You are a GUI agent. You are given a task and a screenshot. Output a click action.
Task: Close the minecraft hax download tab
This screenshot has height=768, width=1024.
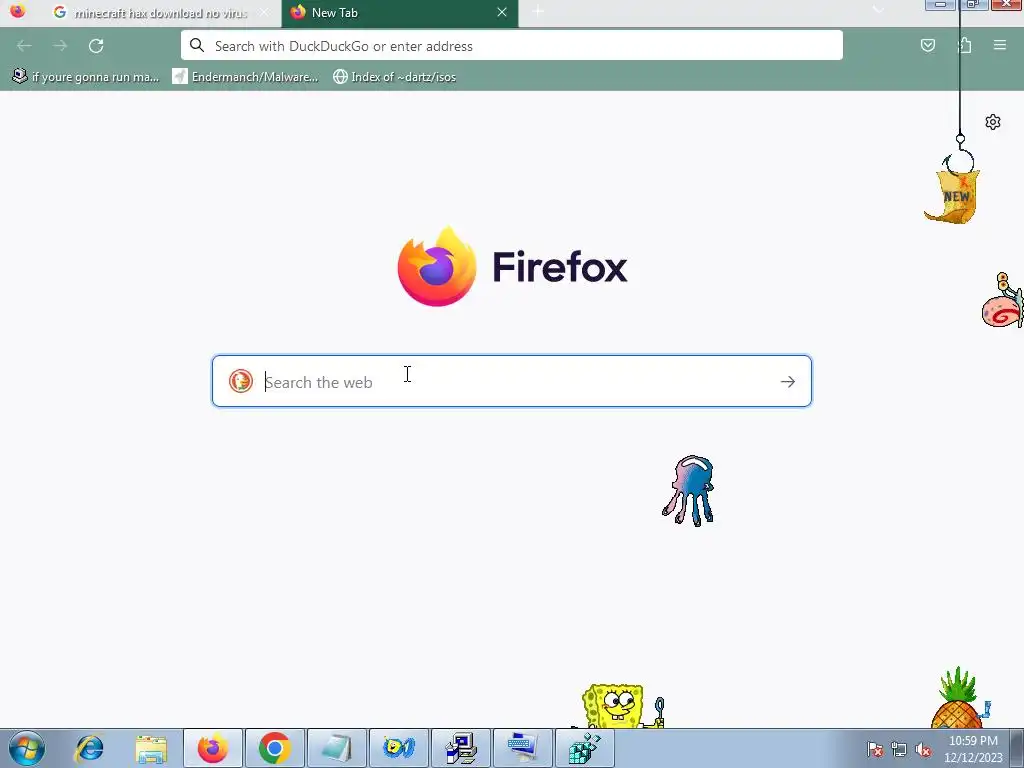click(264, 12)
